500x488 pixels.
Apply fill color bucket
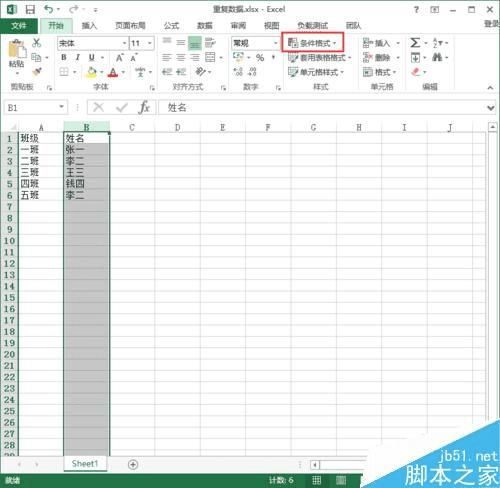[92, 72]
